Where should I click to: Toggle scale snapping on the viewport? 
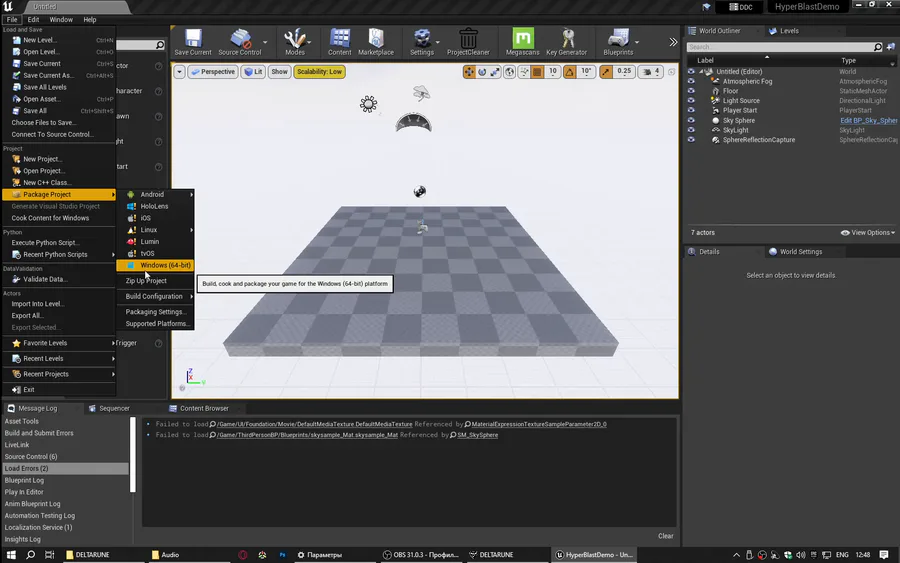click(x=606, y=72)
